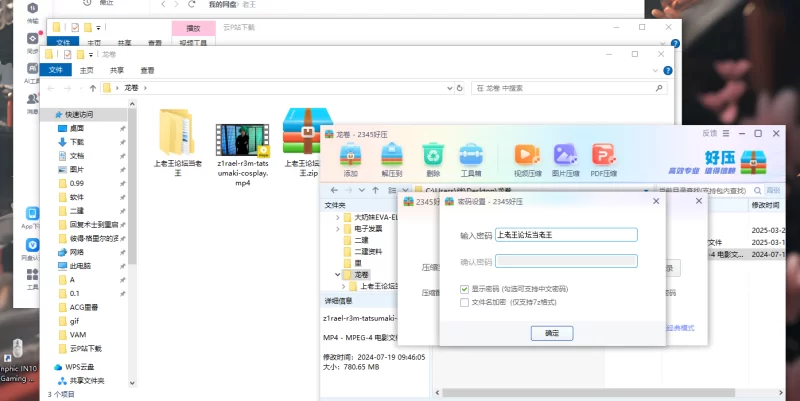800x401 pixels.
Task: Expand the 大奶妹EVA folder tree node
Action: 337,217
